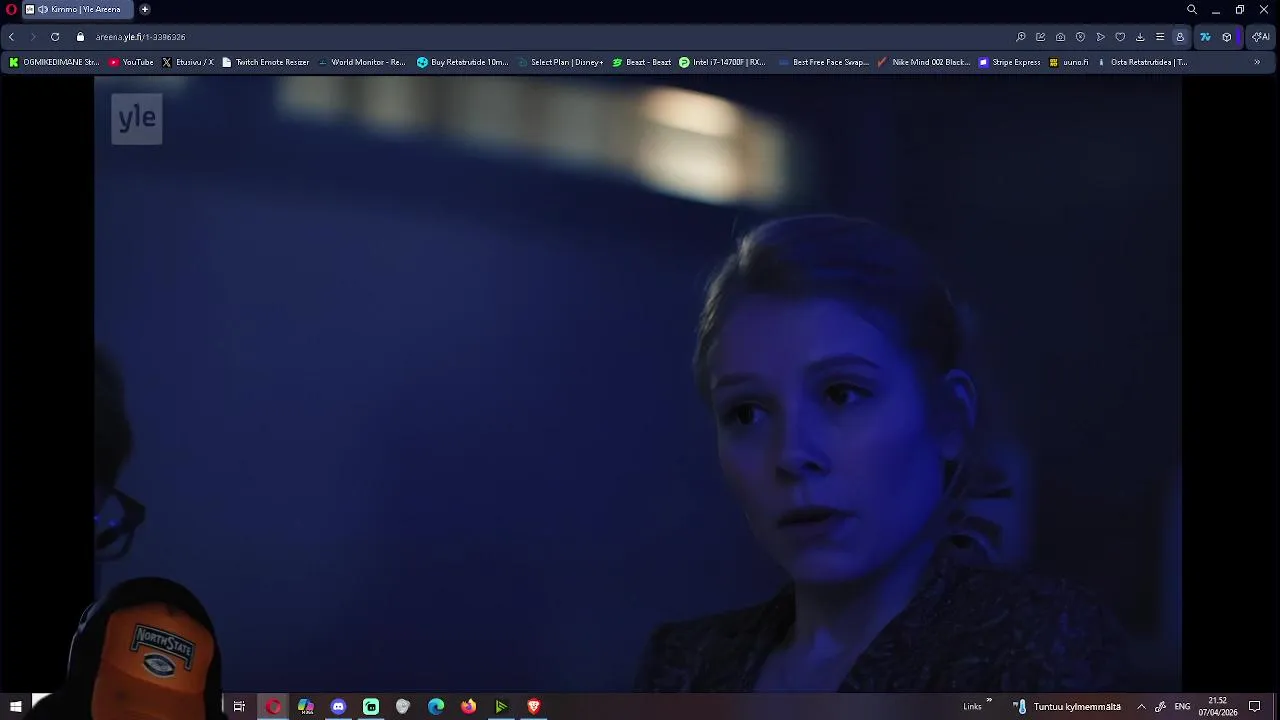Image resolution: width=1280 pixels, height=720 pixels.
Task: View site security lock info
Action: pyautogui.click(x=81, y=37)
